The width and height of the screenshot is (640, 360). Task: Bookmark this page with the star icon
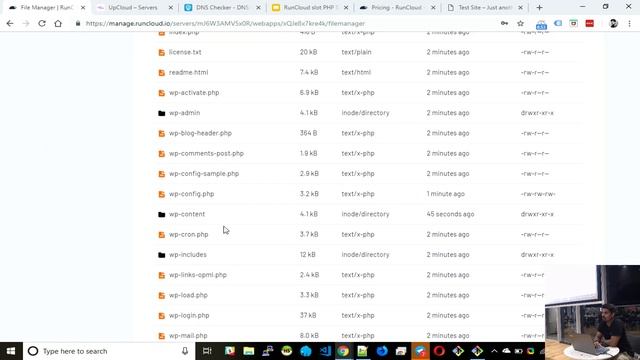(520, 24)
